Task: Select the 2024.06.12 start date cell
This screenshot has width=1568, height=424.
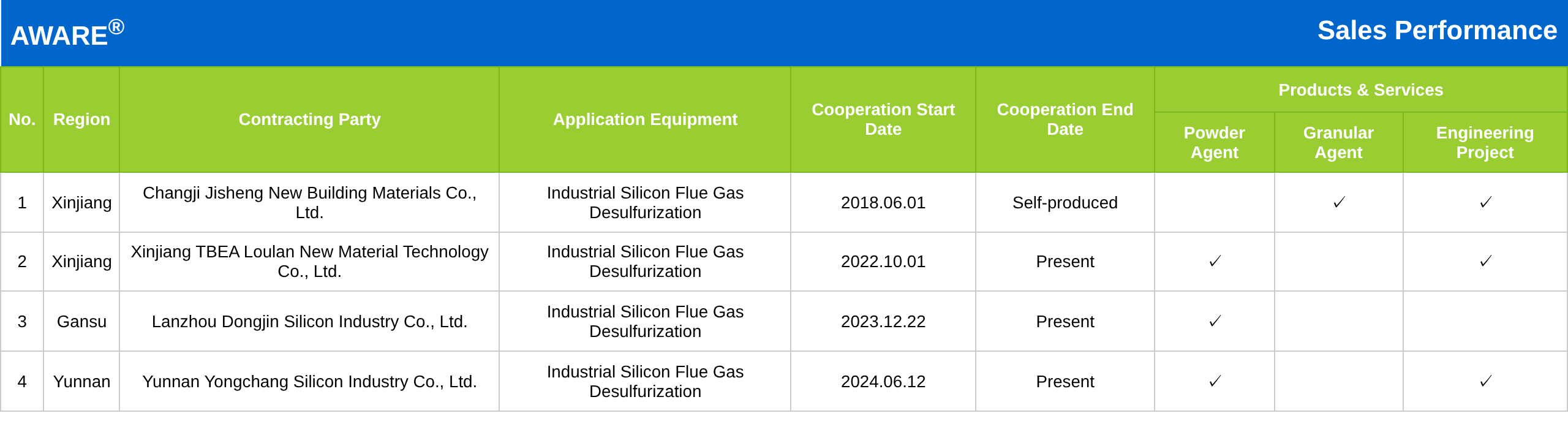Action: pos(883,381)
